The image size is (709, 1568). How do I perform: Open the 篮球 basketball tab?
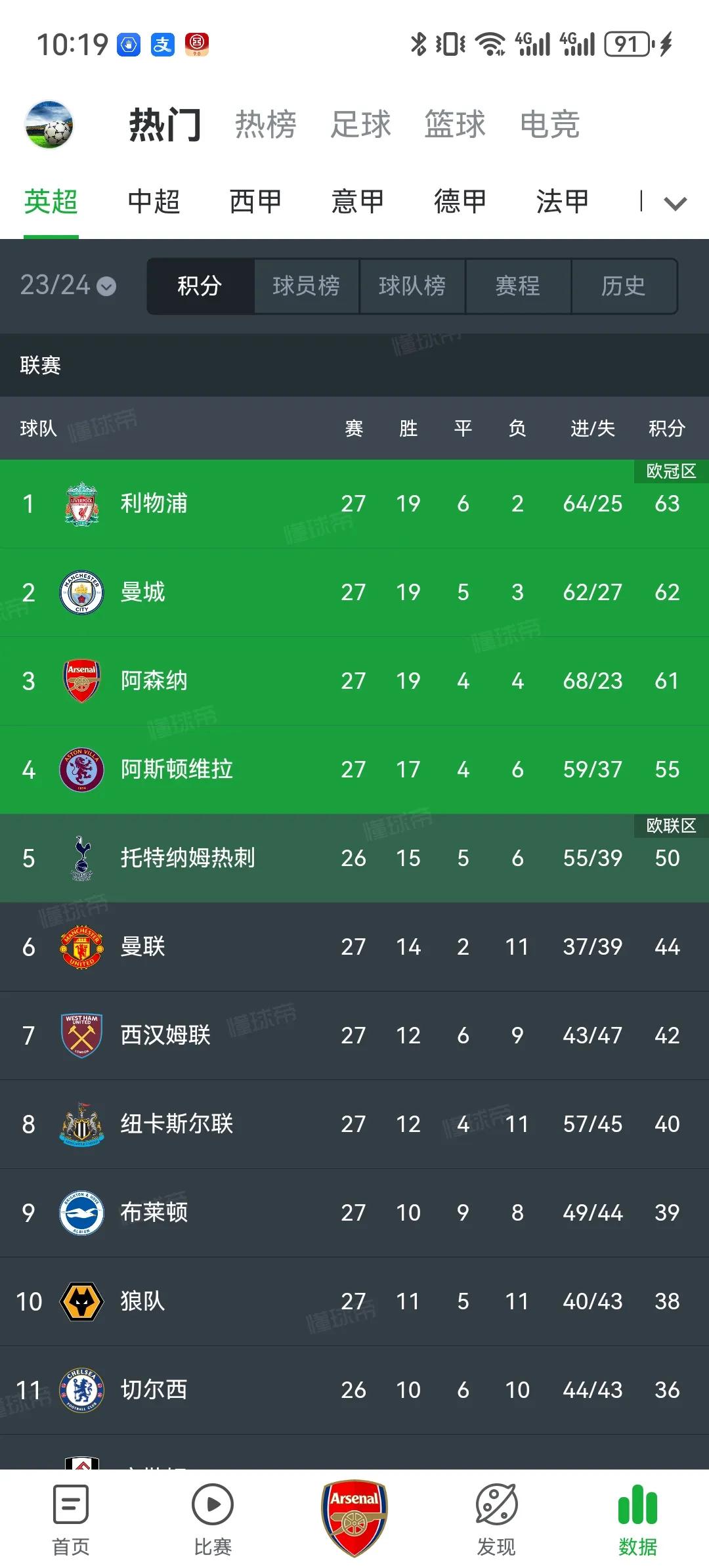(x=454, y=124)
